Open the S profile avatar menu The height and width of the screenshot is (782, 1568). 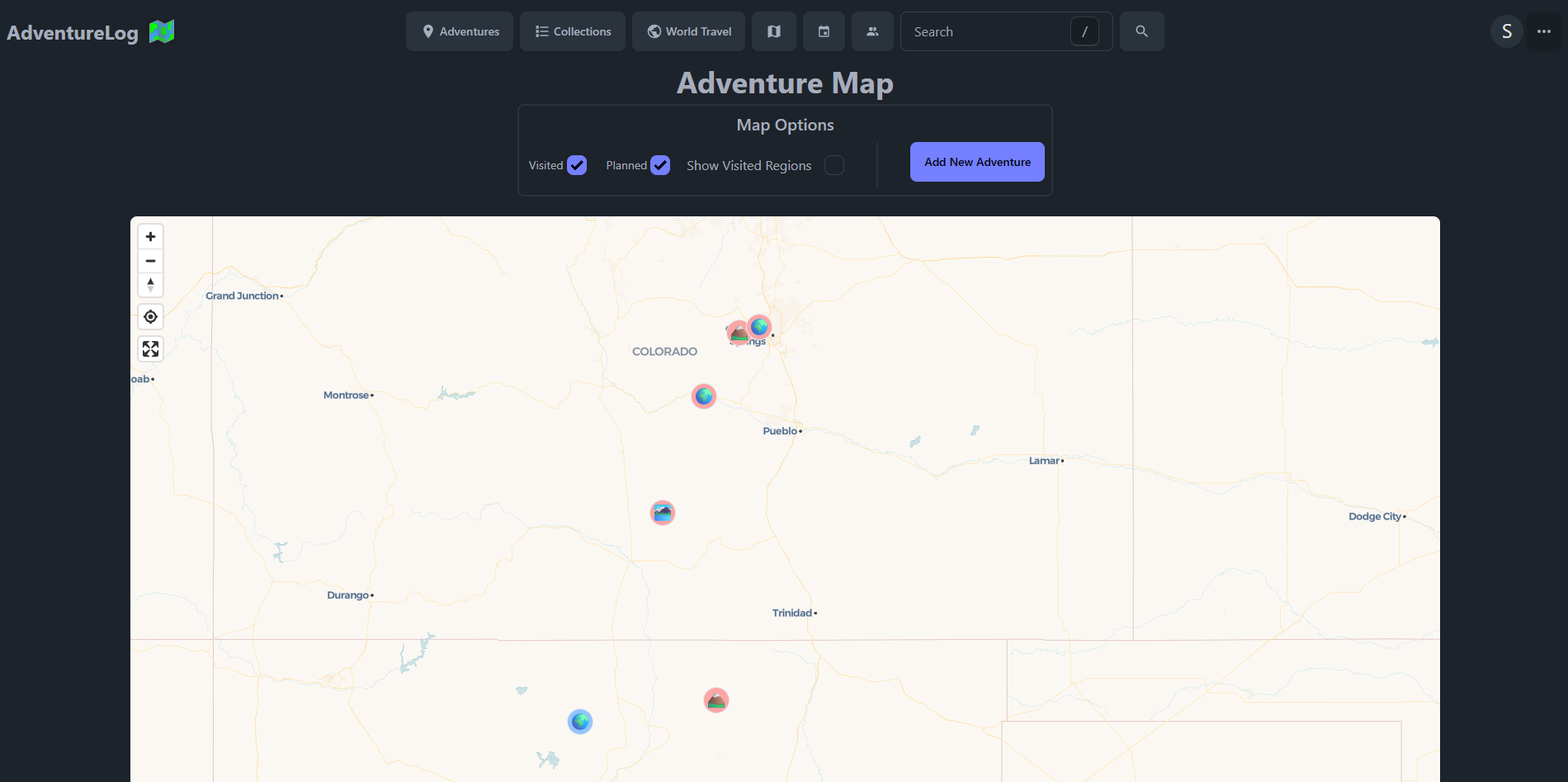click(1506, 31)
